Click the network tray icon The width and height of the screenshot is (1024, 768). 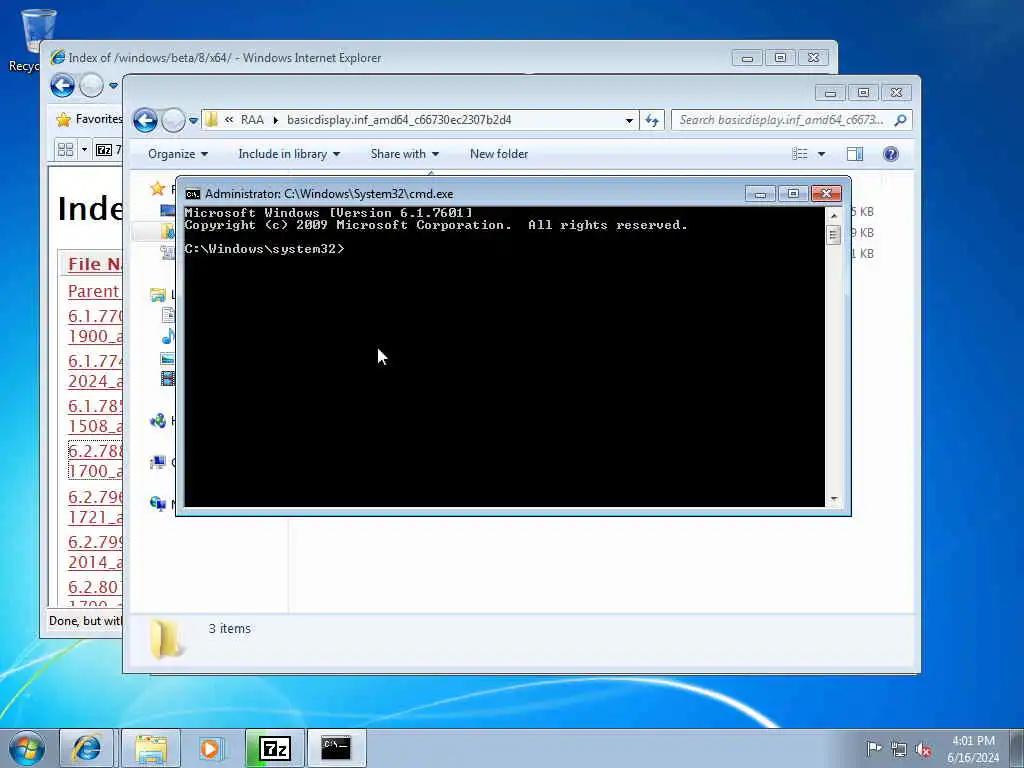(899, 749)
